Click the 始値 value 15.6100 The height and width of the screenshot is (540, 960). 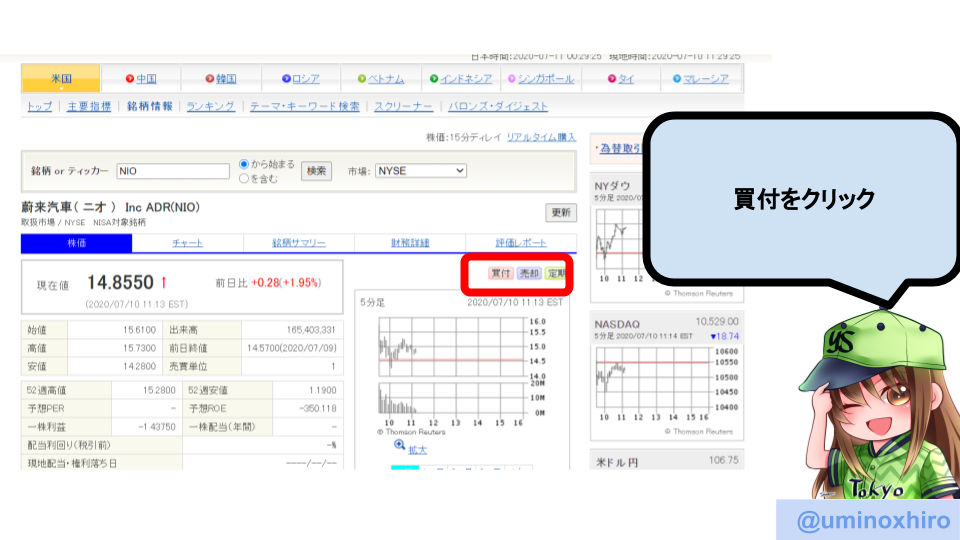(140, 330)
